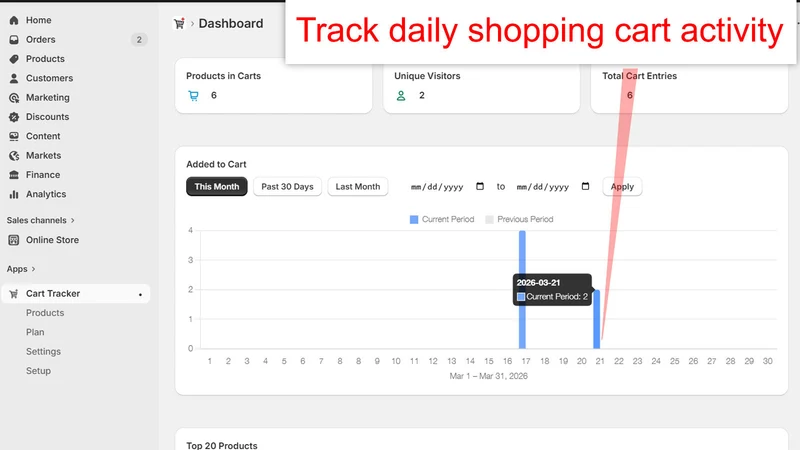Click the Discounts badge icon
The height and width of the screenshot is (450, 800).
point(14,117)
